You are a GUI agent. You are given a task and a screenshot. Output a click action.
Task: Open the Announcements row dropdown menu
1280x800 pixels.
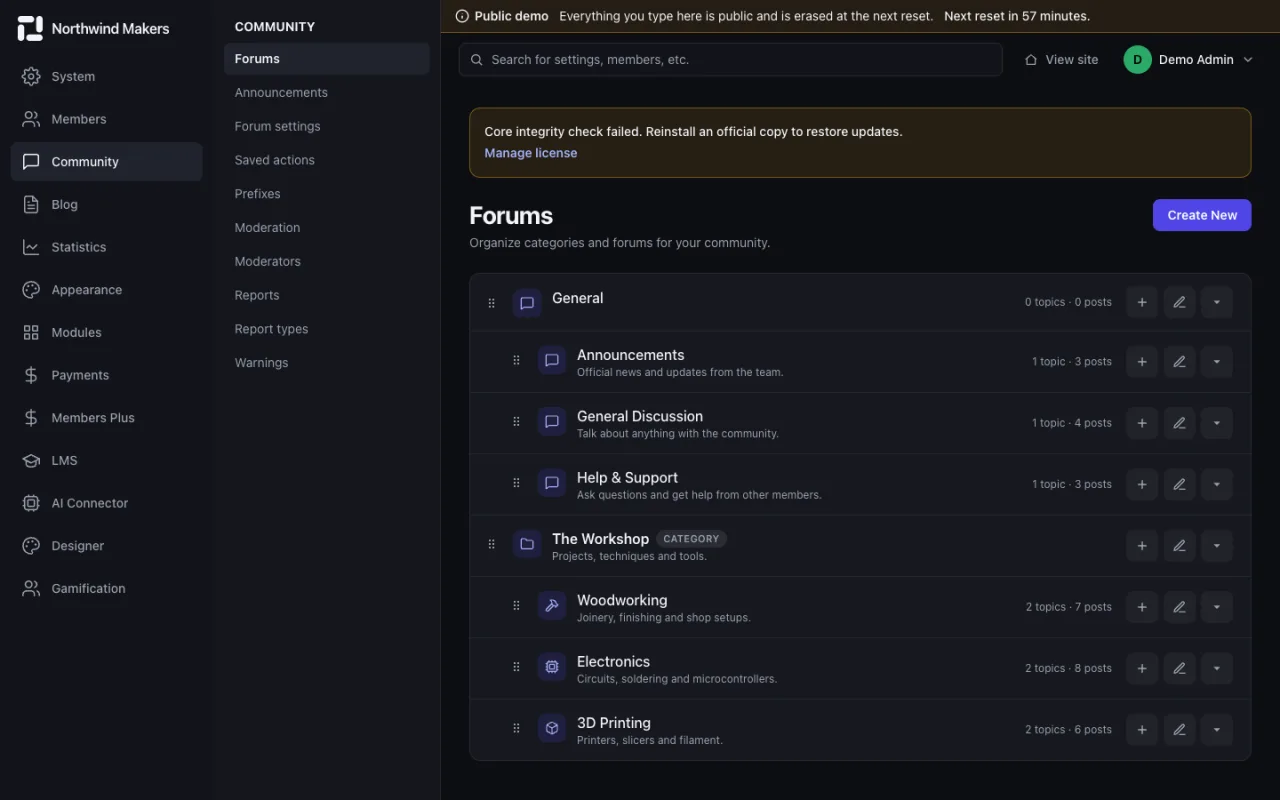(1217, 362)
